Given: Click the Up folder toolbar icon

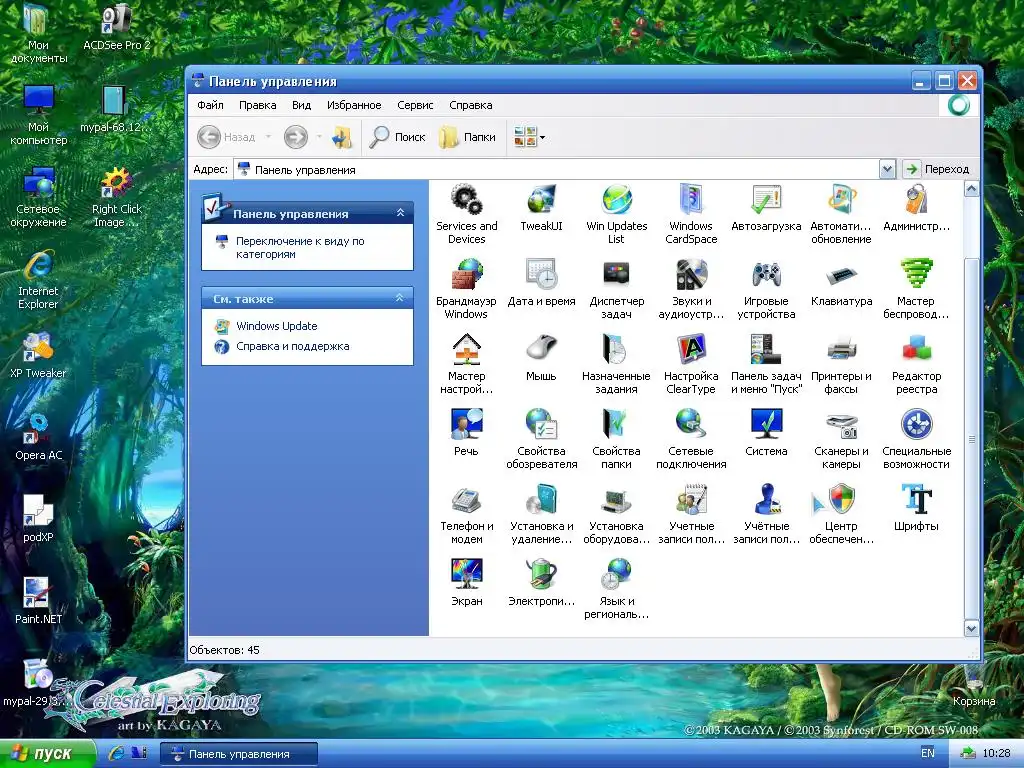Looking at the screenshot, I should tap(342, 137).
